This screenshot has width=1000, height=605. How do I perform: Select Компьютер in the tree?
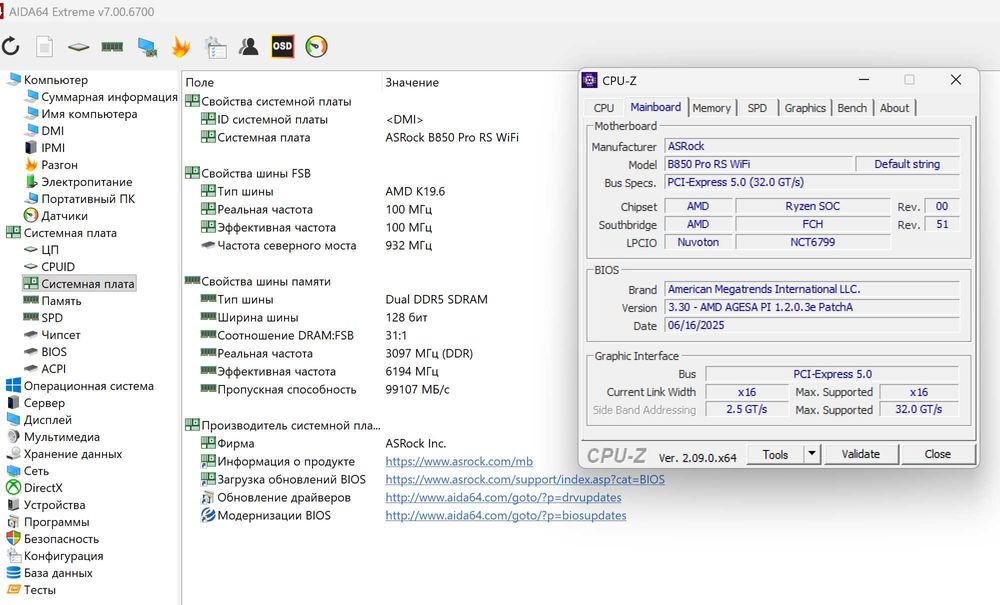click(55, 80)
